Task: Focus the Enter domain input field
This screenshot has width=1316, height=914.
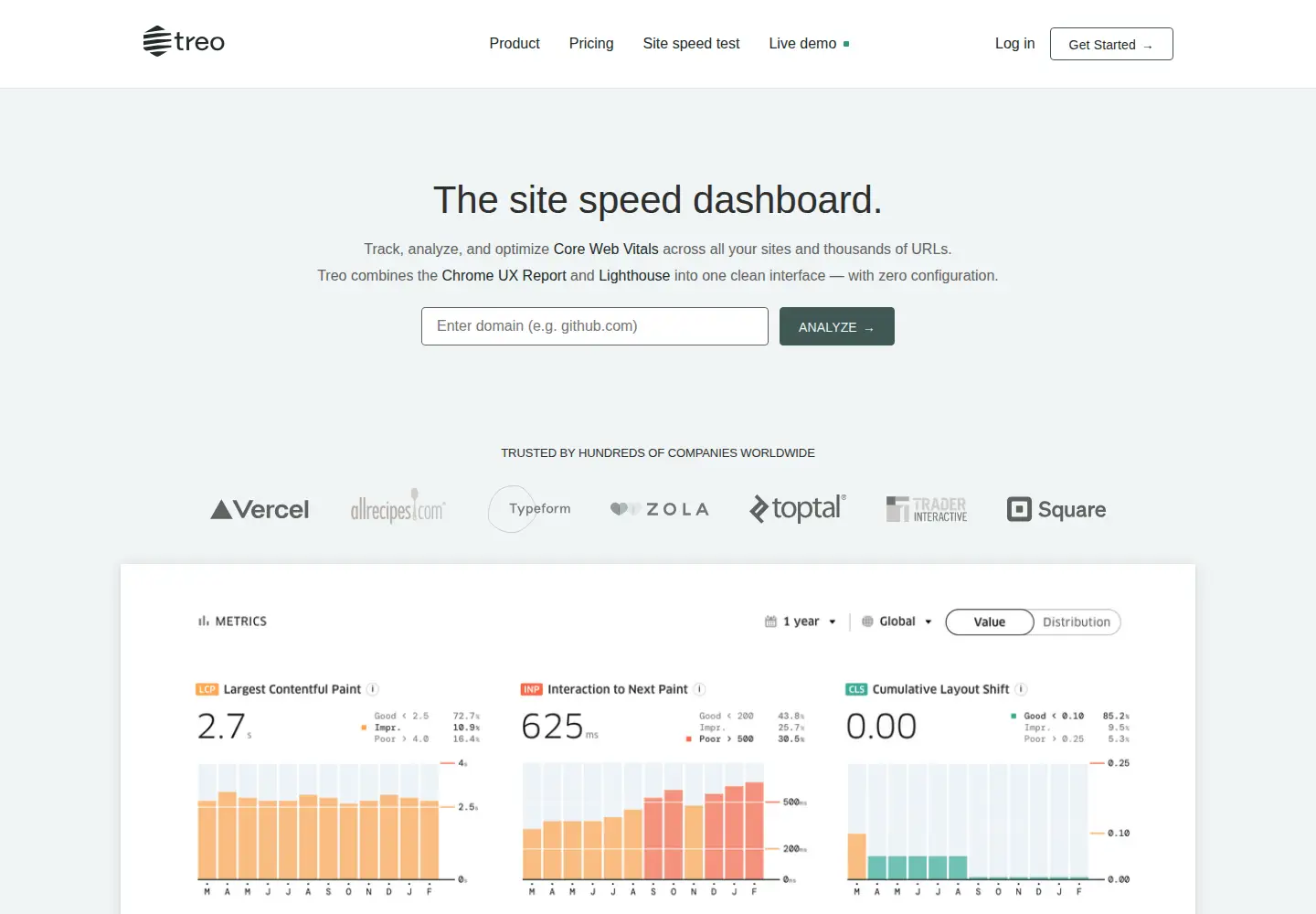Action: 595,326
